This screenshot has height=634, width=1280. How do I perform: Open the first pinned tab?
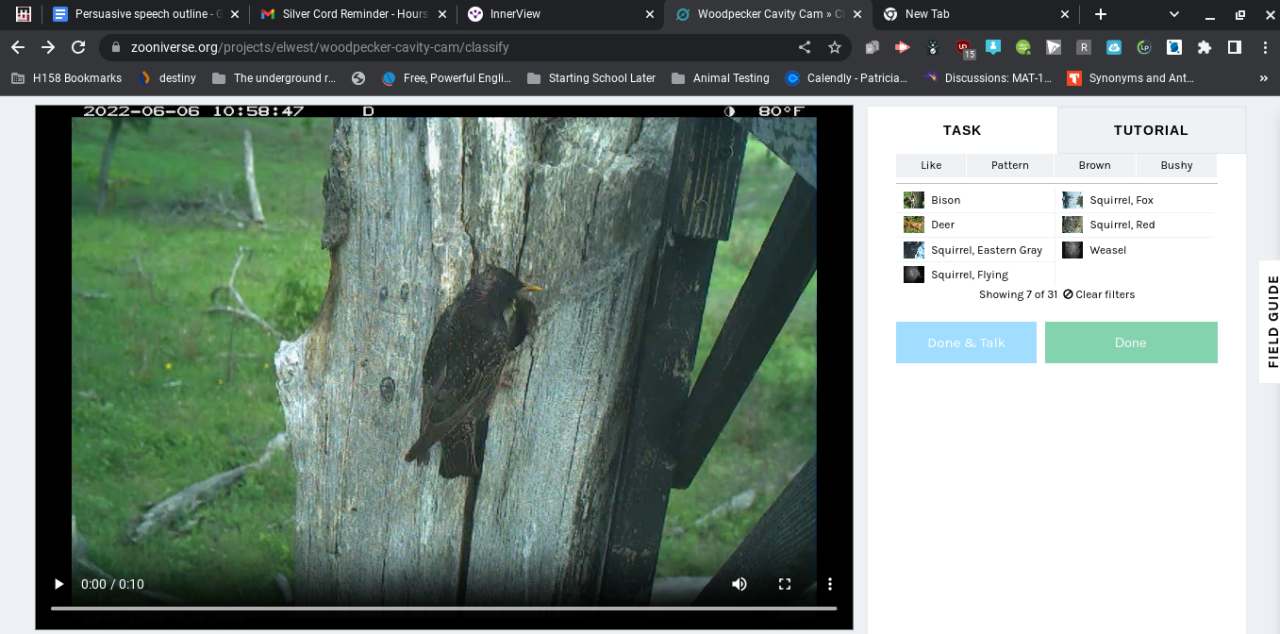pos(23,14)
